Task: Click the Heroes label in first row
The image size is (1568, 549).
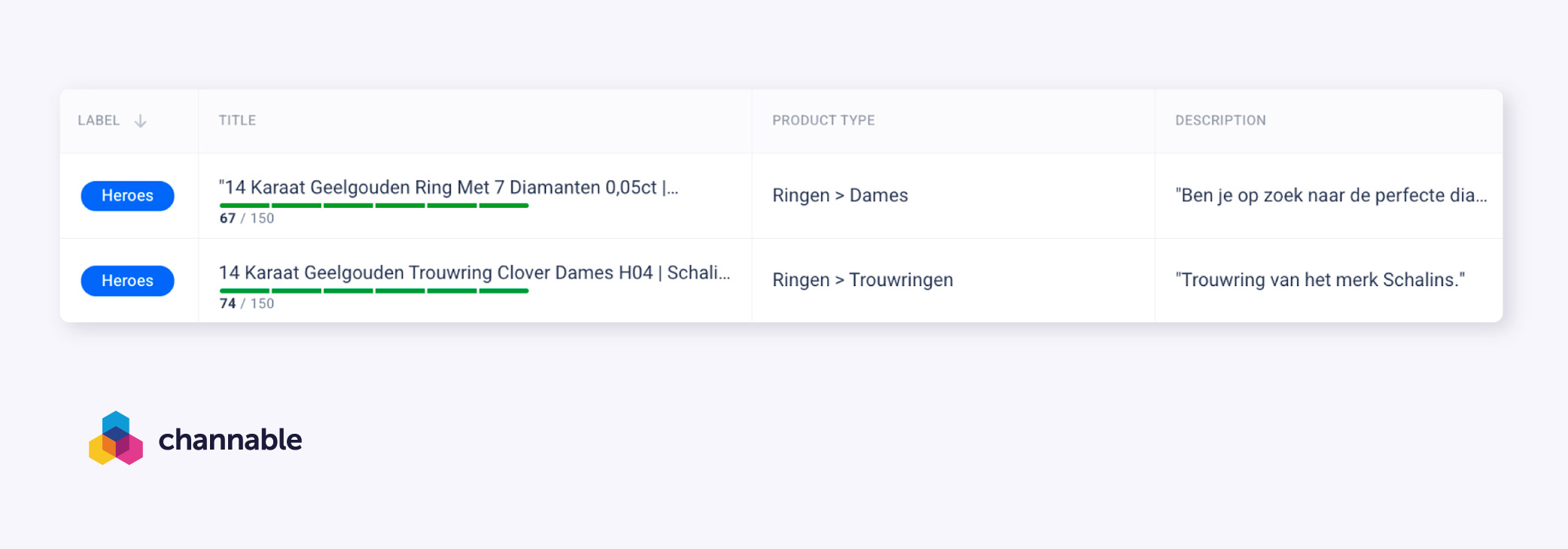Action: click(127, 196)
